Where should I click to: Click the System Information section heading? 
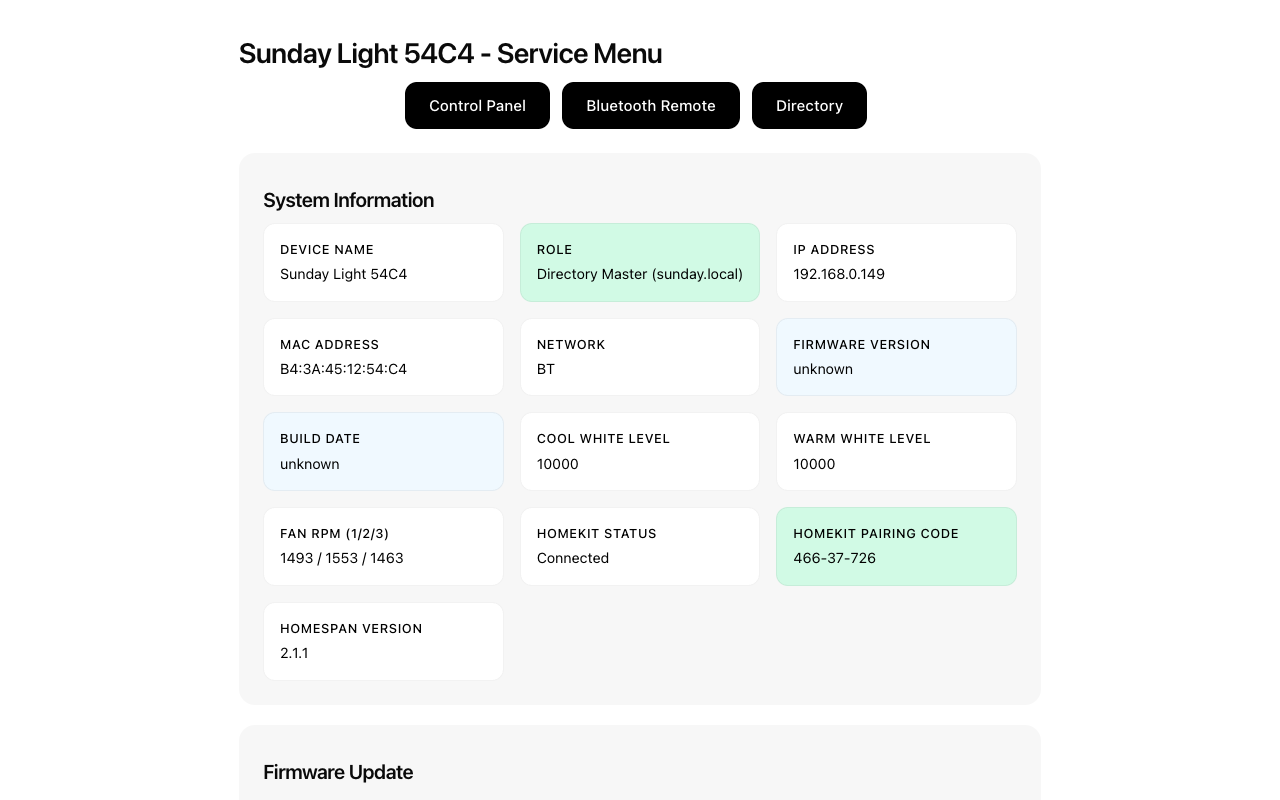click(x=348, y=200)
